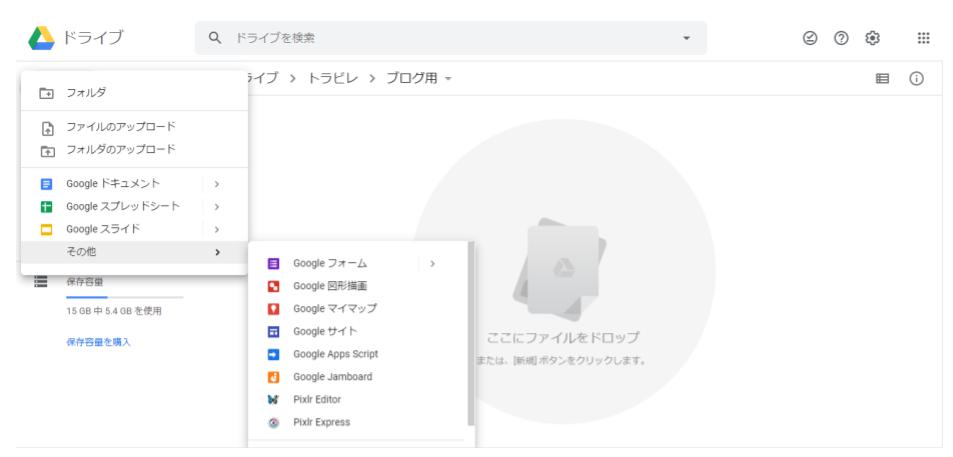953x457 pixels.
Task: Open ブログ用 breadcrumb folder
Action: click(x=412, y=78)
